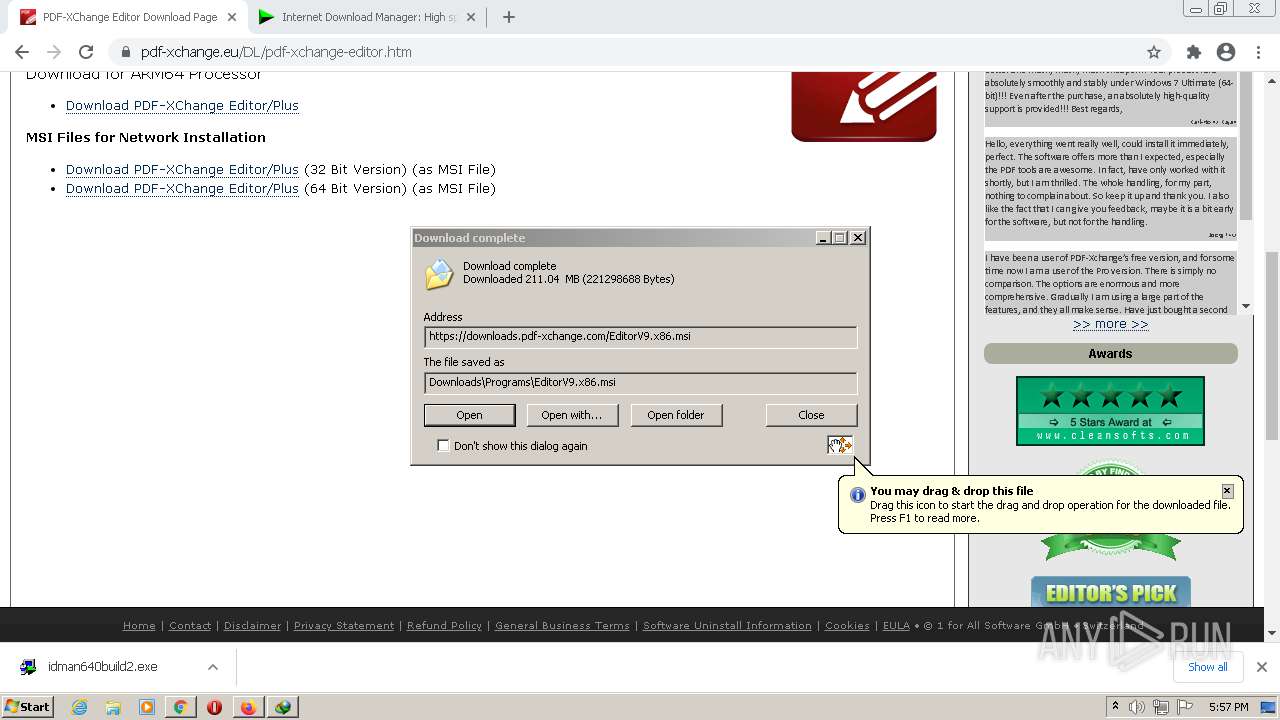Click the taskbar clock showing 5:57 PM
Screen dimensions: 1280x720
point(1228,707)
